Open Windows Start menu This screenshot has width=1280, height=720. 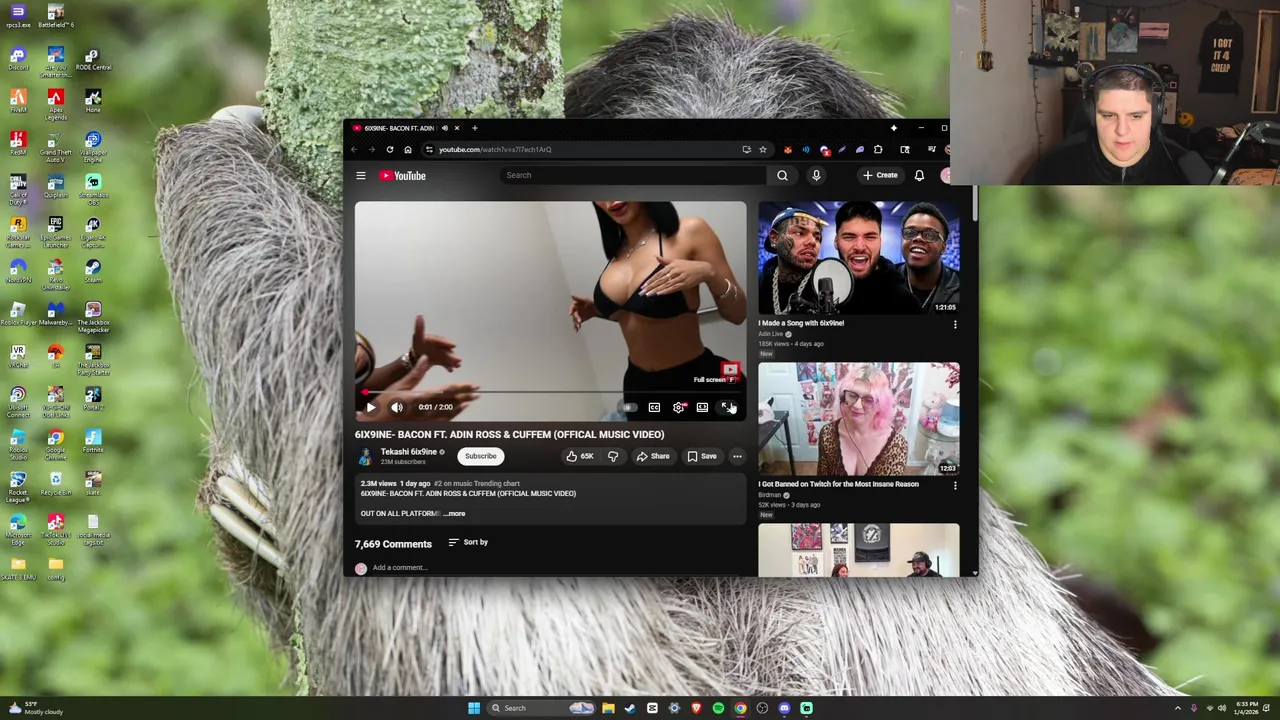click(x=474, y=708)
